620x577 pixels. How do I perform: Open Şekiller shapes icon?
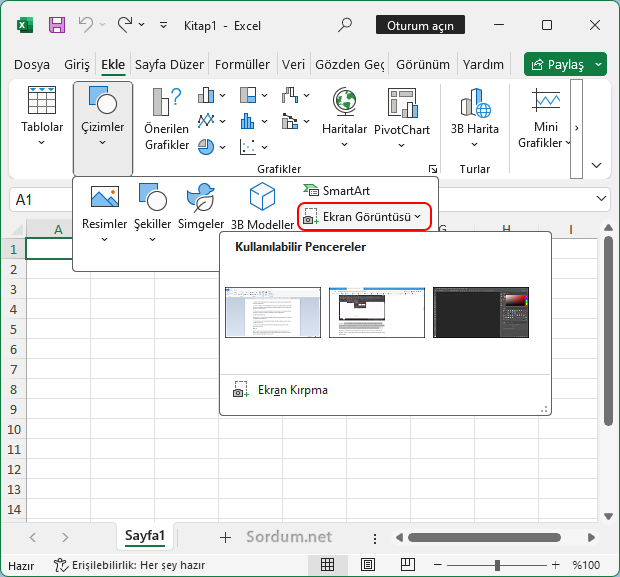(153, 196)
